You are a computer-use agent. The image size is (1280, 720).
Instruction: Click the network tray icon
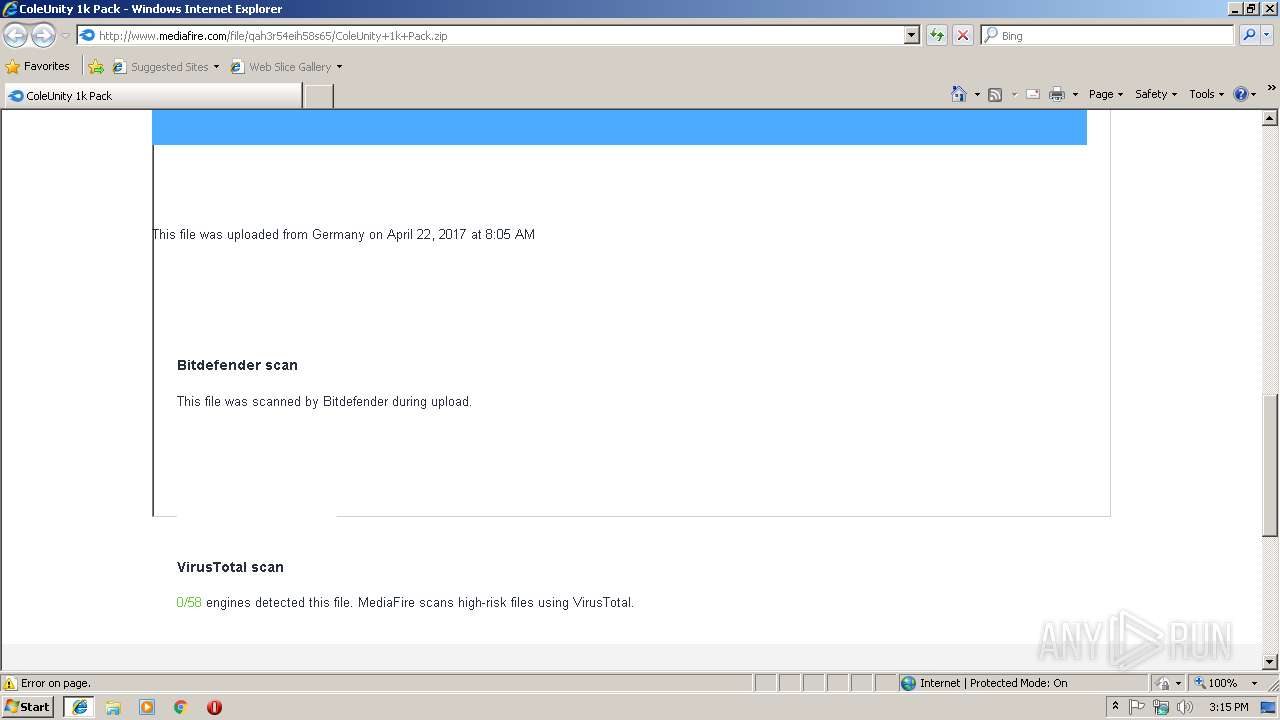point(1161,707)
